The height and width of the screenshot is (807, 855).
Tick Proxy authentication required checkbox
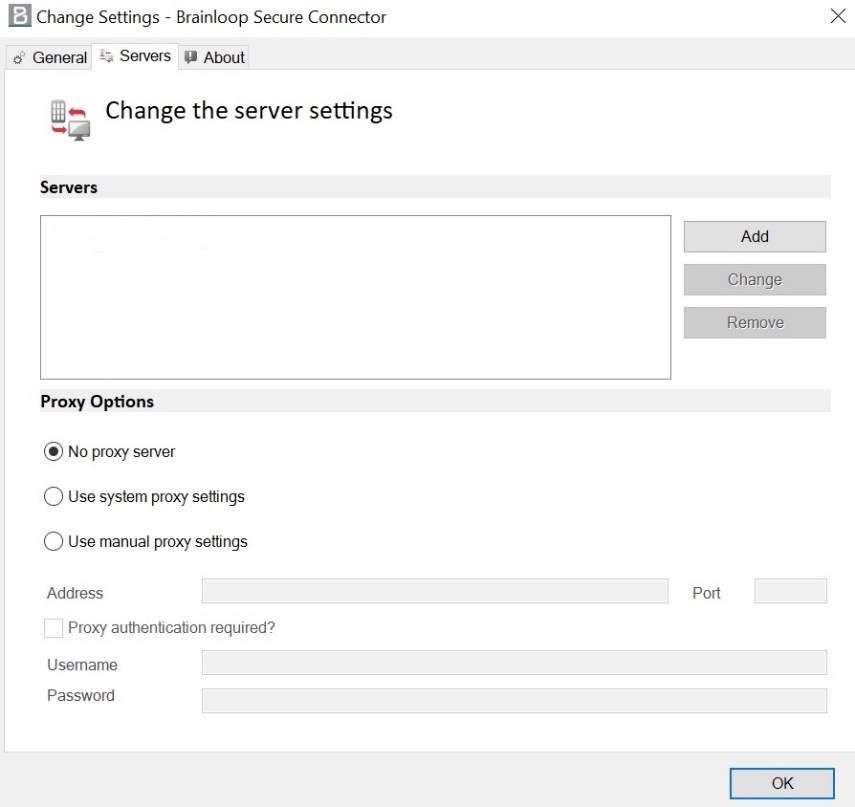click(x=53, y=628)
